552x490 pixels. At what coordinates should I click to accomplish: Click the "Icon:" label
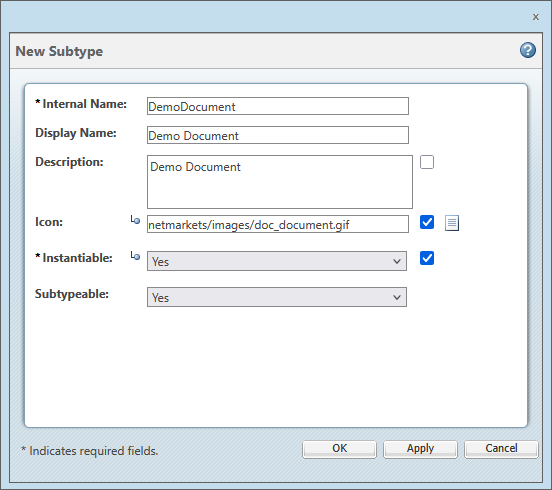tap(49, 222)
